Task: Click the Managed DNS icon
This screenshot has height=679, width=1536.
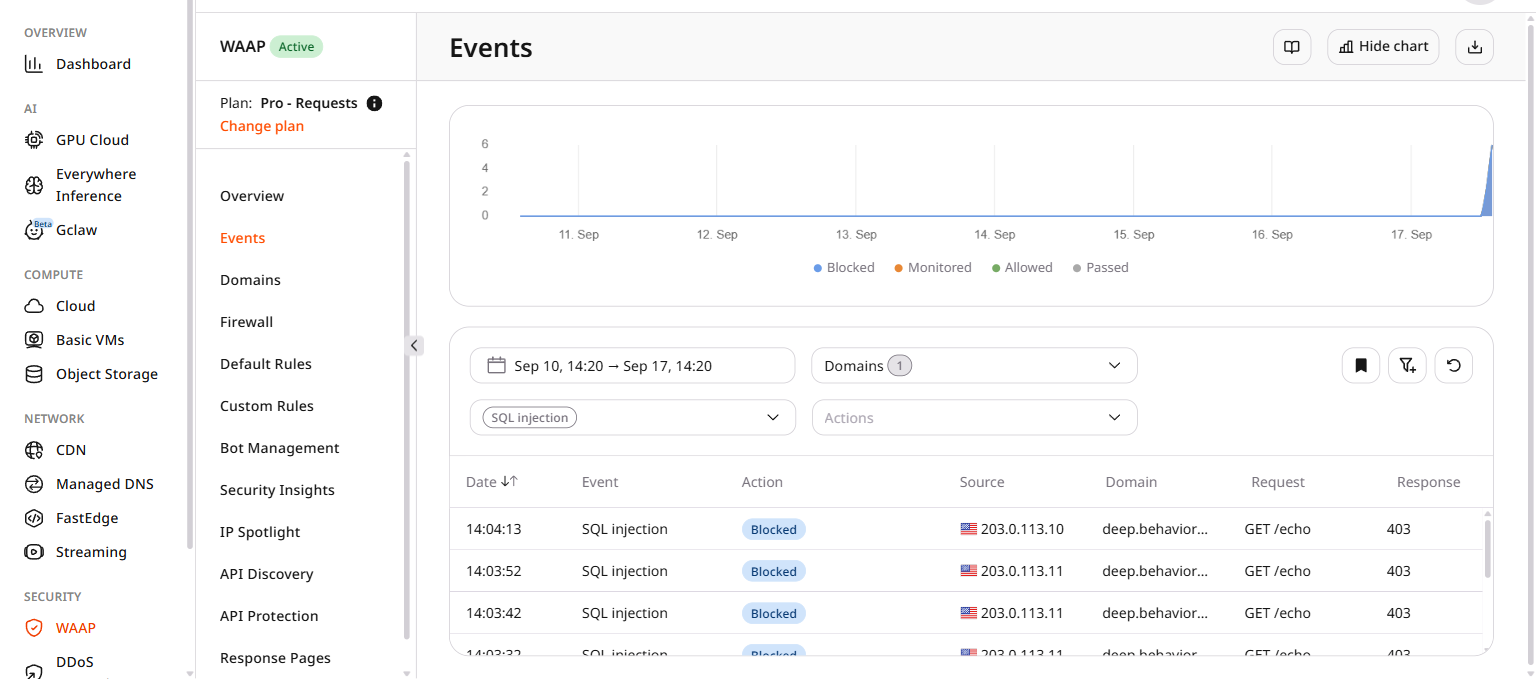Action: tap(34, 484)
